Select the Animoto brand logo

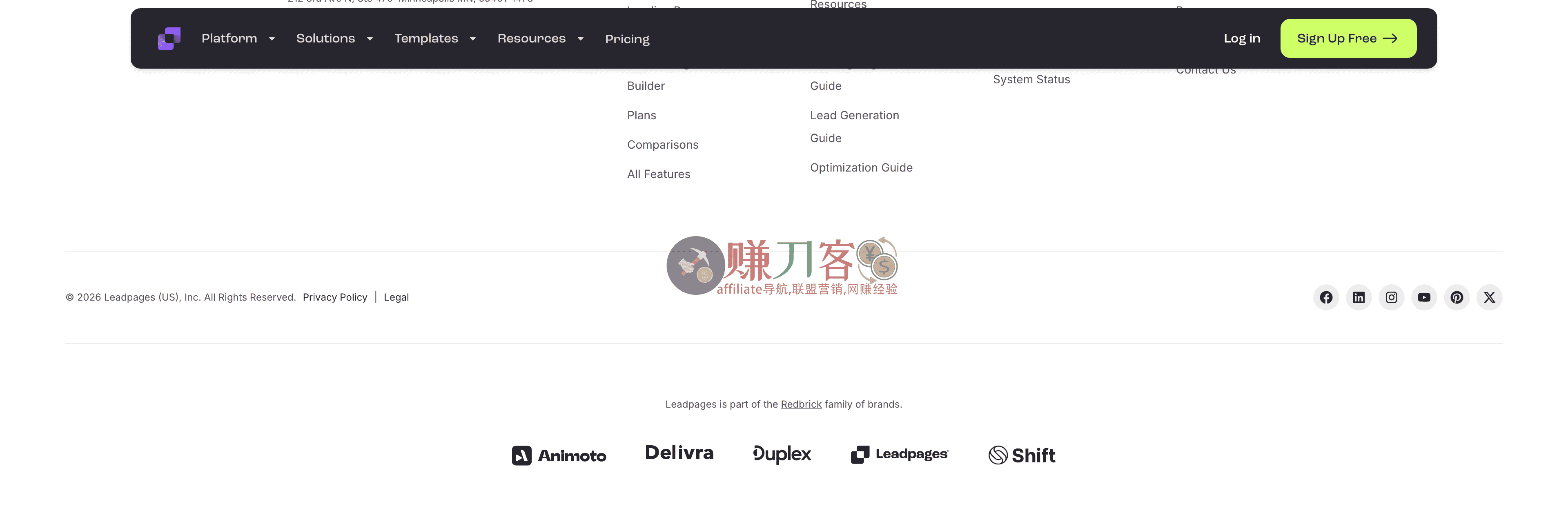click(x=558, y=455)
